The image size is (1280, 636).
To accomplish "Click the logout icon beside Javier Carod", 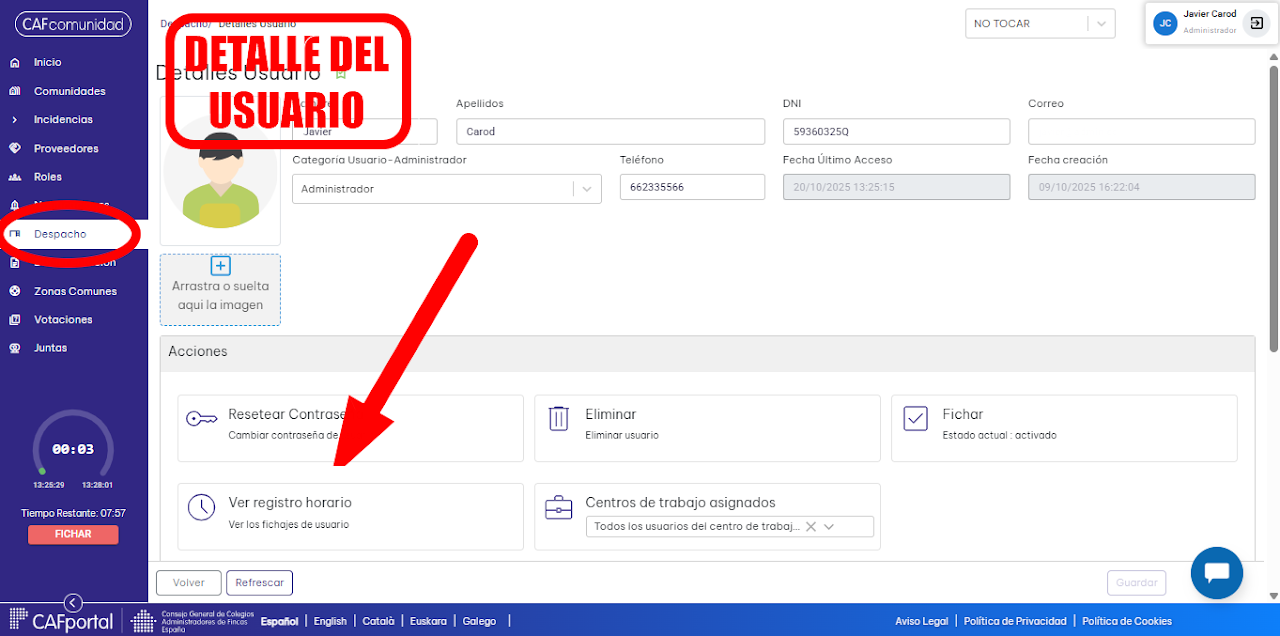I will click(x=1257, y=23).
